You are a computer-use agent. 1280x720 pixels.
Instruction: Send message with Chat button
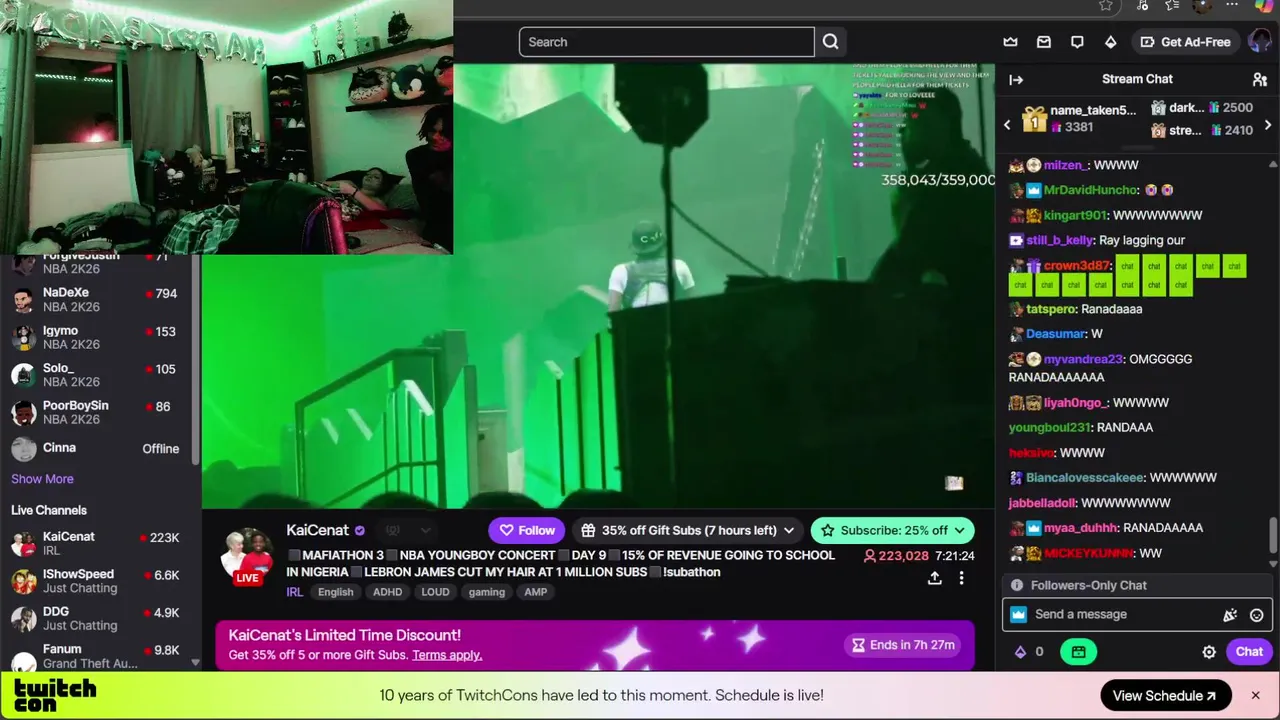1249,652
